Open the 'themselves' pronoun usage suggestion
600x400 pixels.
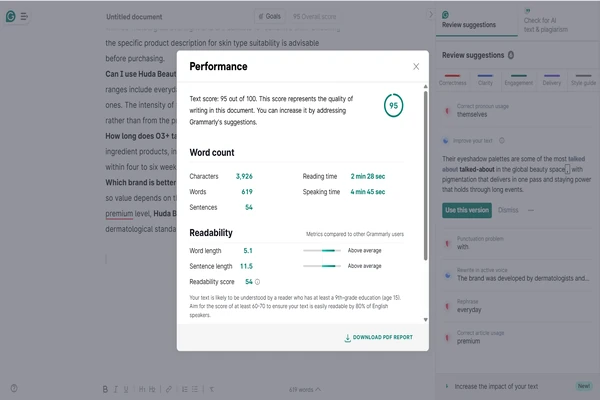click(x=517, y=111)
